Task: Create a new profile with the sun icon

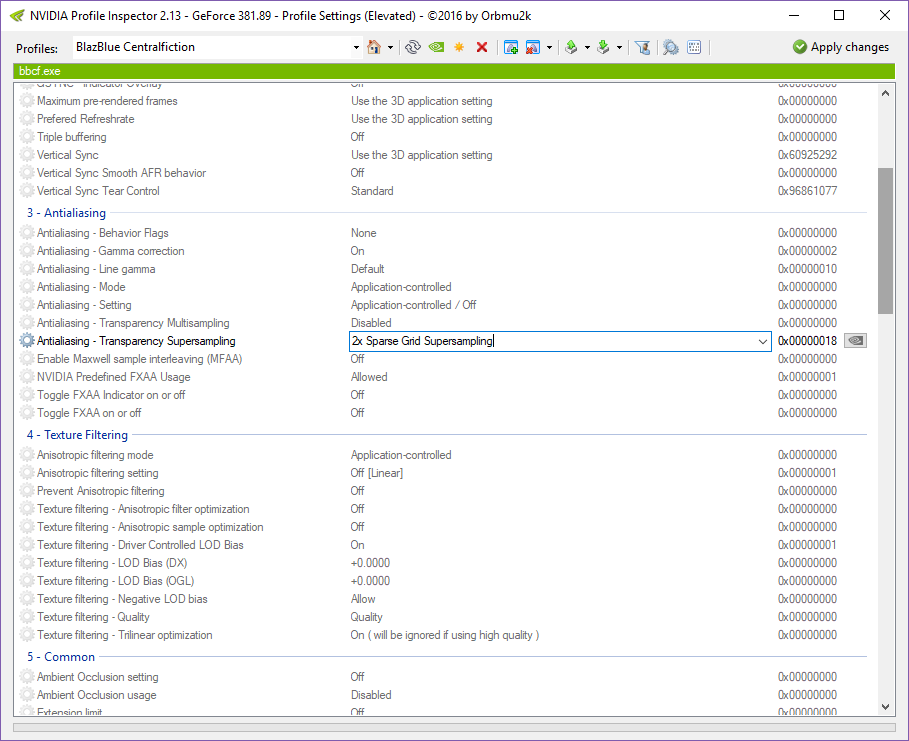Action: point(459,47)
